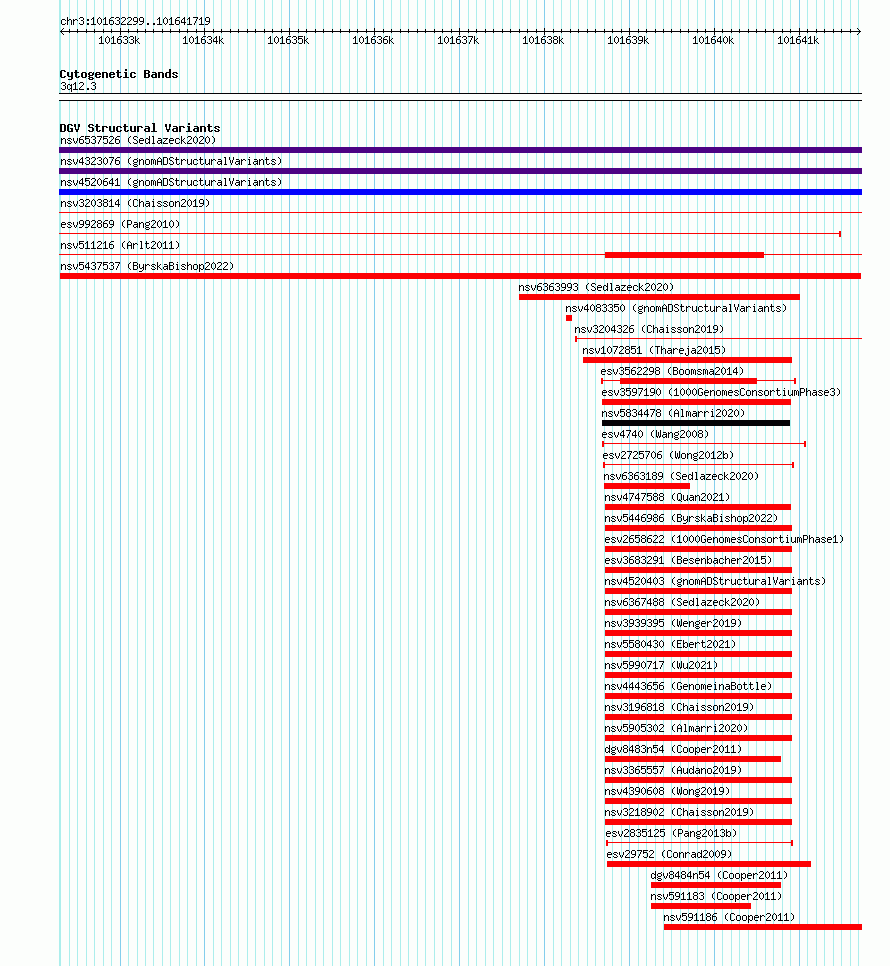This screenshot has width=890, height=966.
Task: Open esv3683291 (Besenbacher2015) label
Action: coord(688,559)
